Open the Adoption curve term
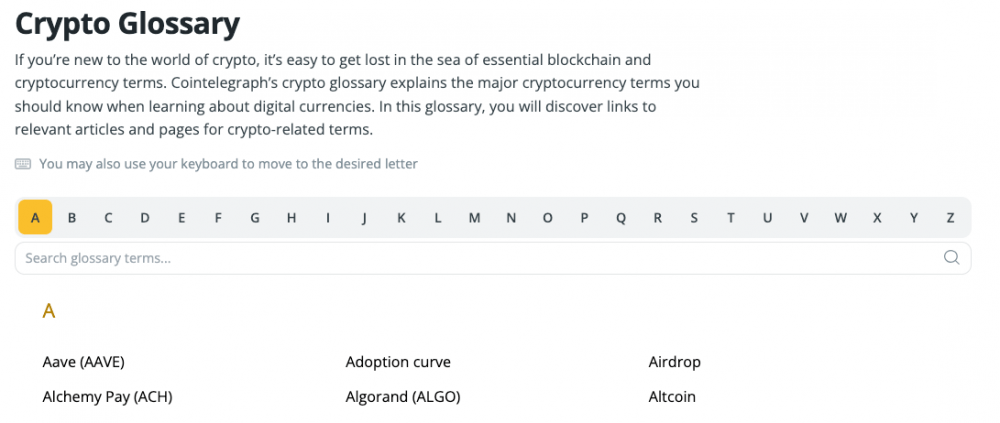Viewport: 1000px width, 423px height. point(398,362)
